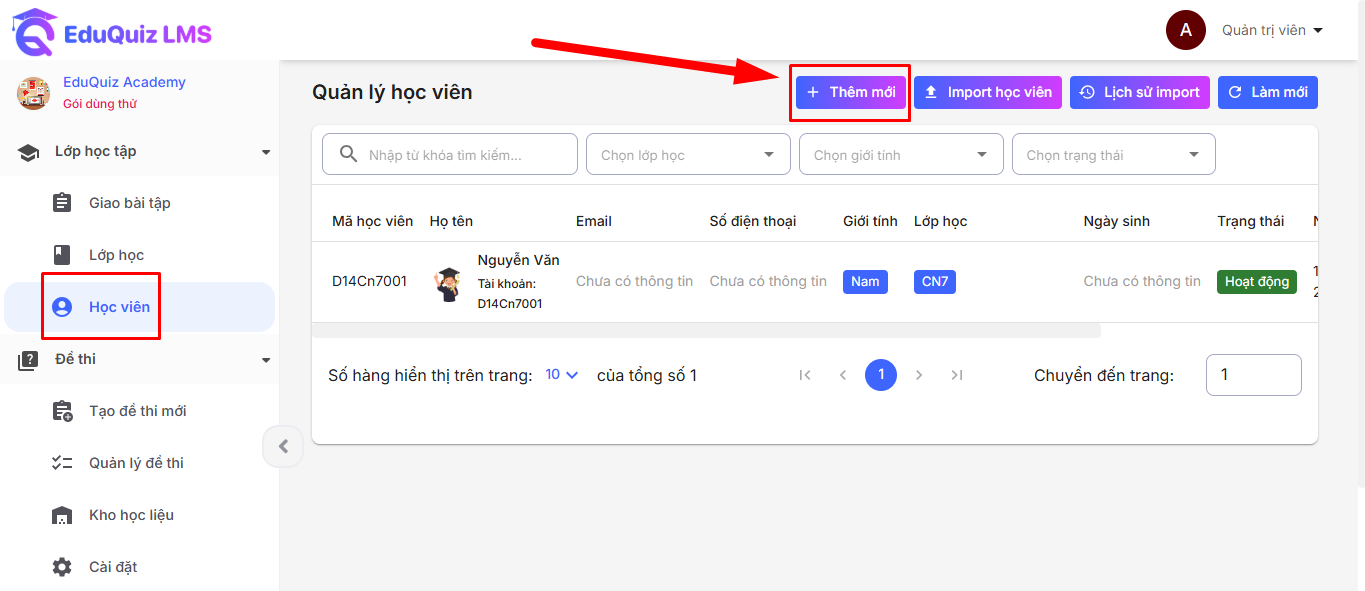Viewport: 1365px width, 591px height.
Task: Click the gear icon for Cài đặt
Action: [x=62, y=567]
